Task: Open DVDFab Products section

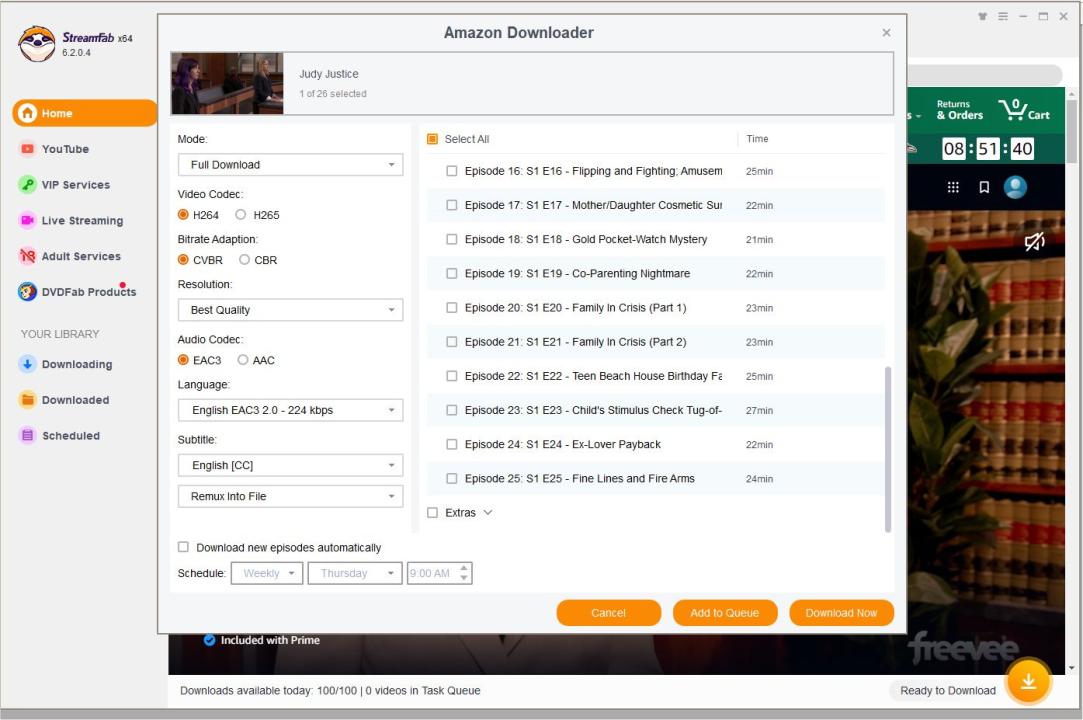Action: click(x=88, y=292)
